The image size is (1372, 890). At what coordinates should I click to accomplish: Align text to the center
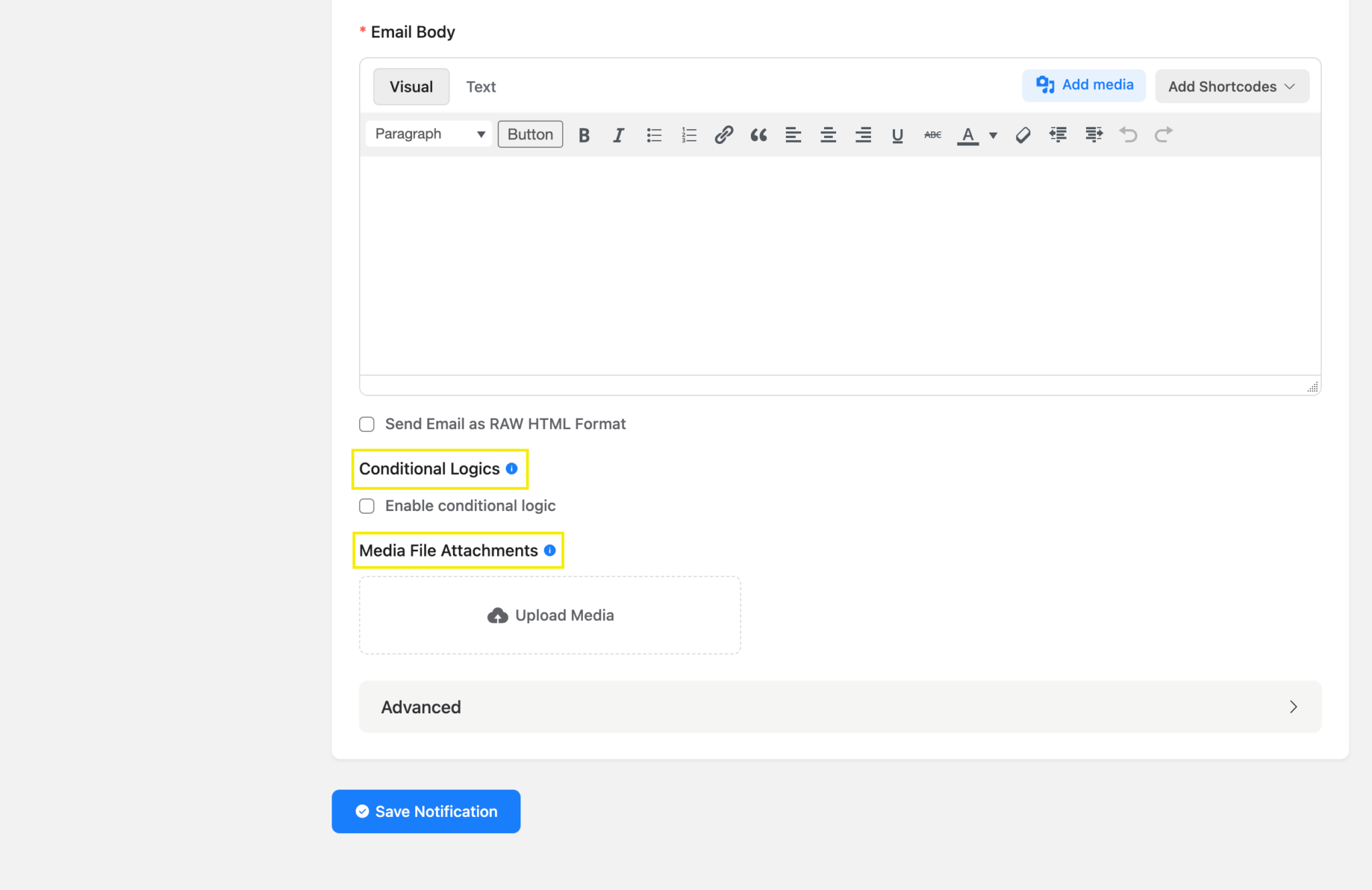[828, 135]
